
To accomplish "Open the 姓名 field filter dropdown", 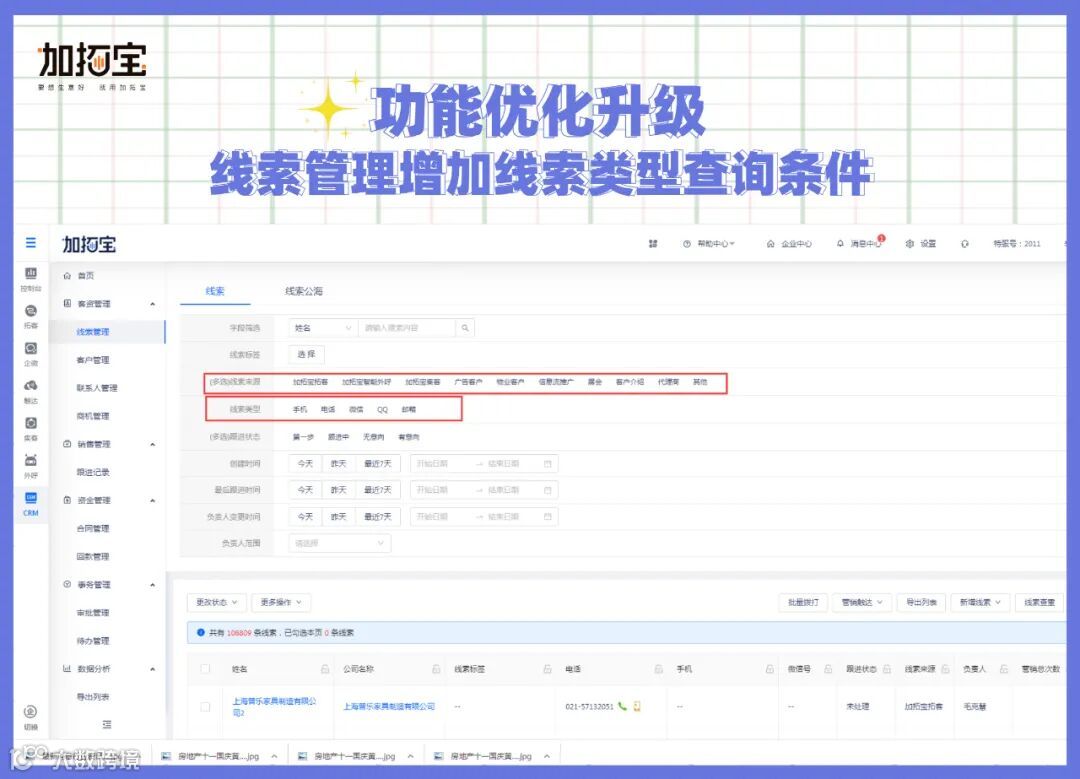I will coord(323,328).
